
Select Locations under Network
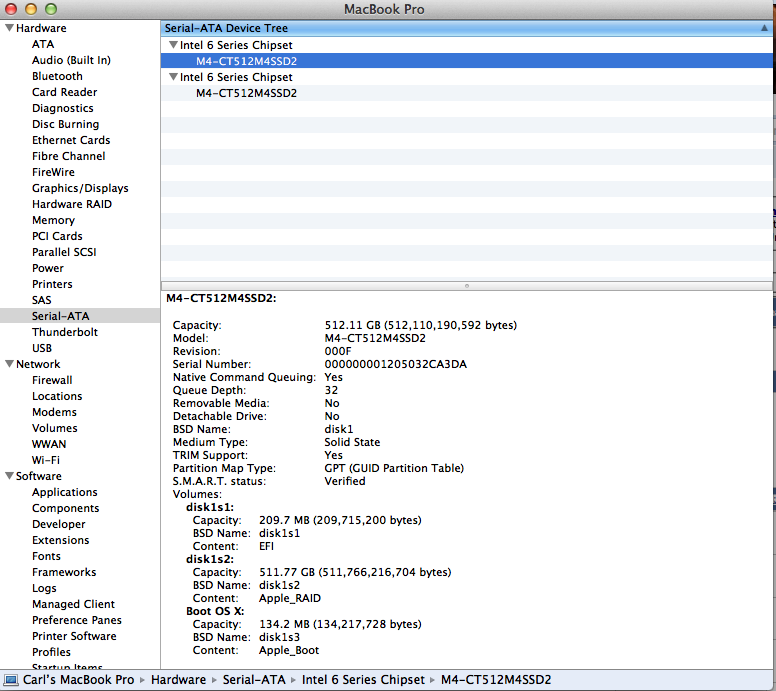tap(57, 396)
